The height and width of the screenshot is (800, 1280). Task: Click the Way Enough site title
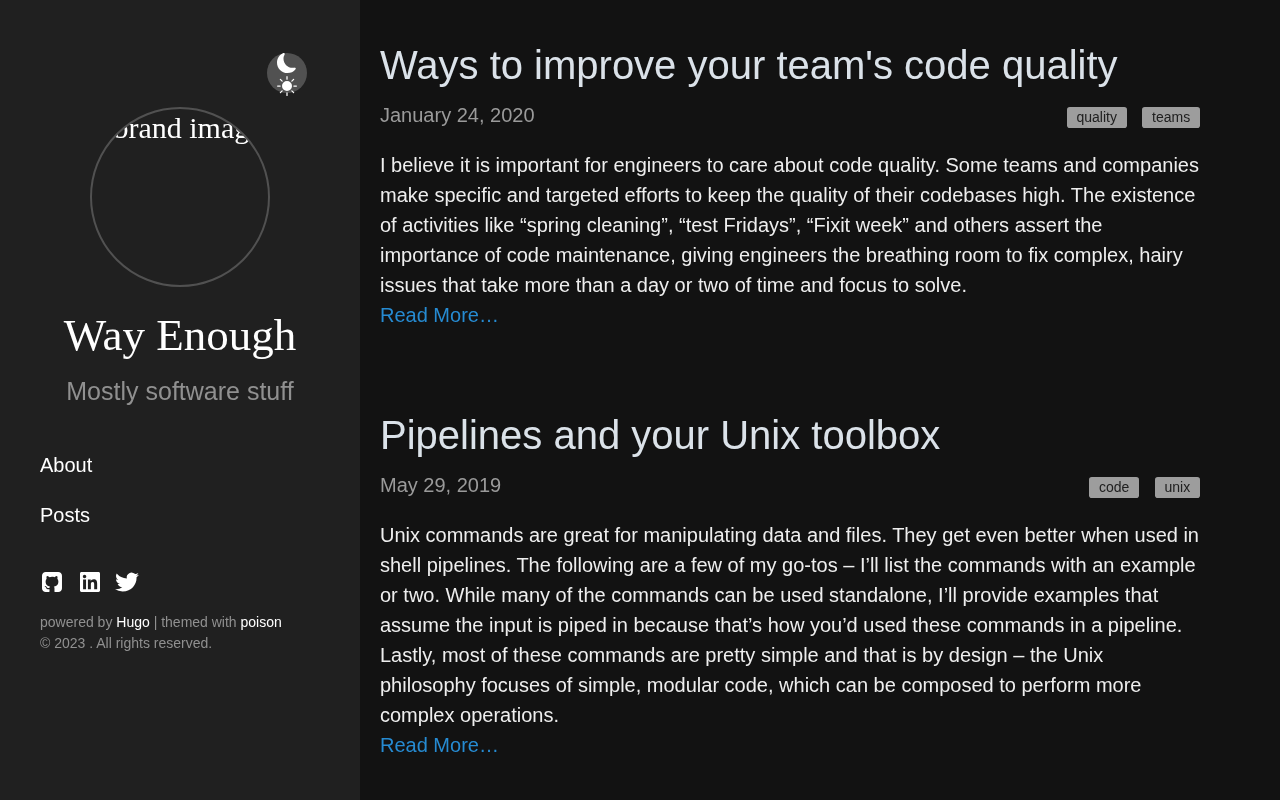tap(180, 336)
